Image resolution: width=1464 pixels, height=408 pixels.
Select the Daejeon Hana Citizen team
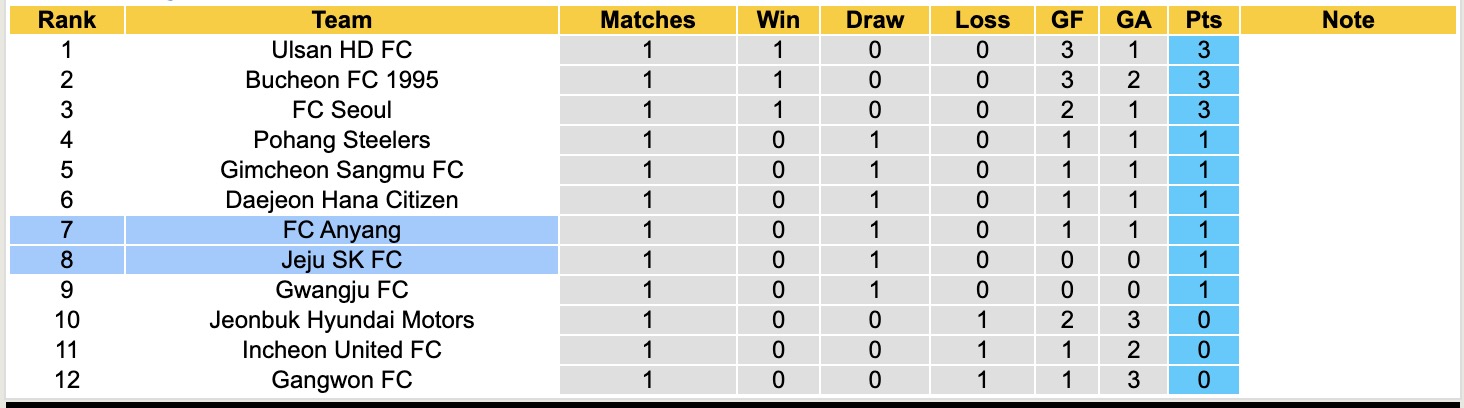[341, 200]
